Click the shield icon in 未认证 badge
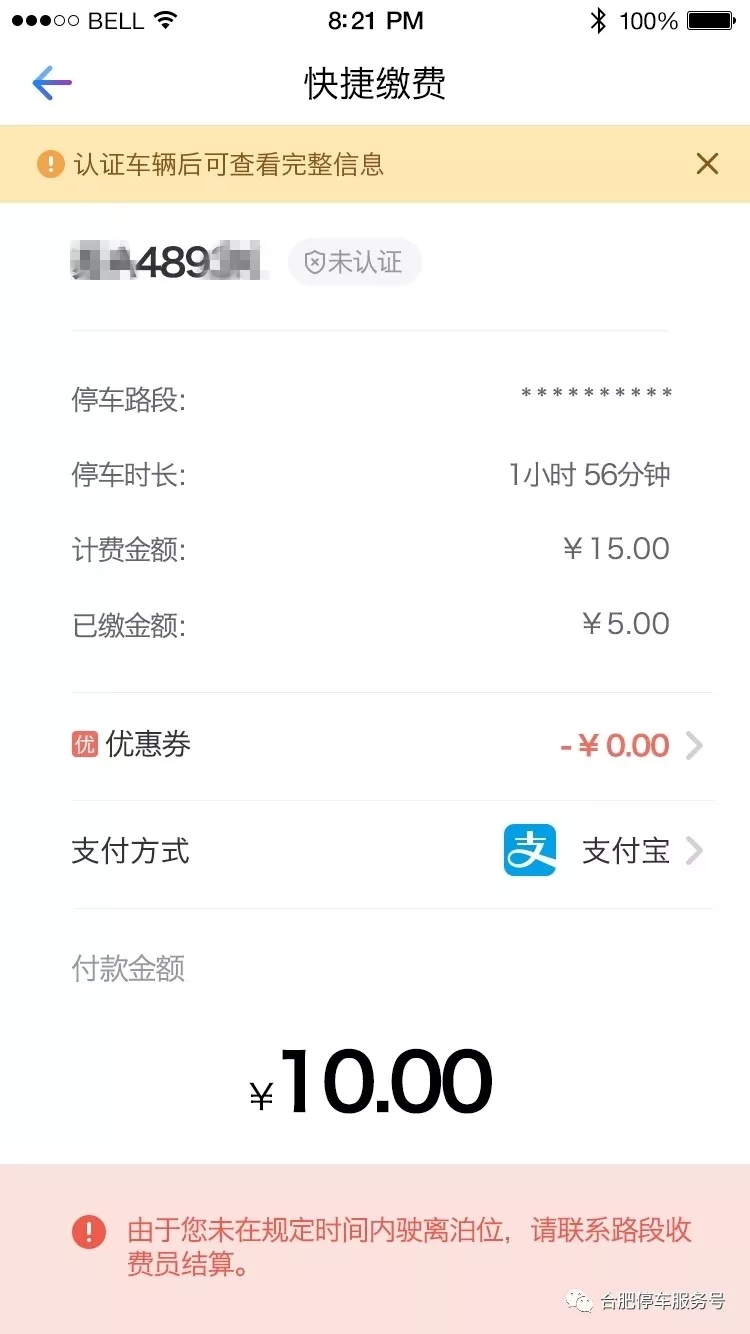This screenshot has width=750, height=1334. click(314, 263)
